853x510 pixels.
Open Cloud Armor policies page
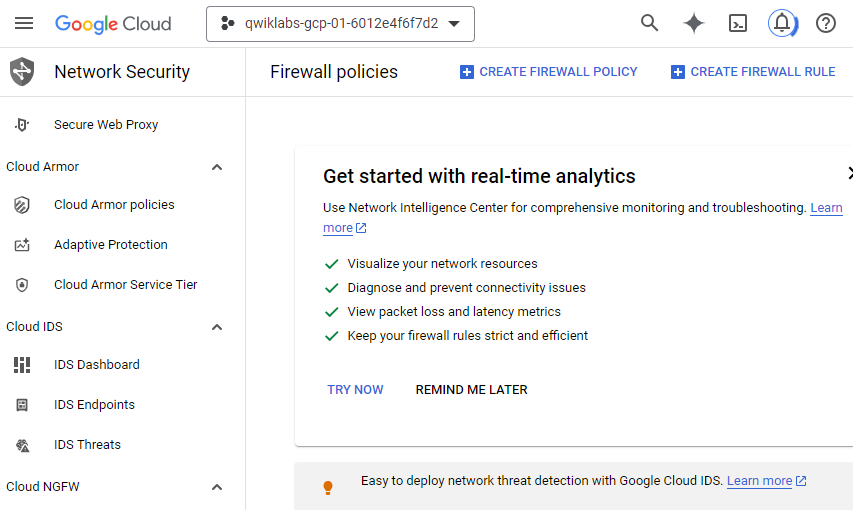point(114,205)
